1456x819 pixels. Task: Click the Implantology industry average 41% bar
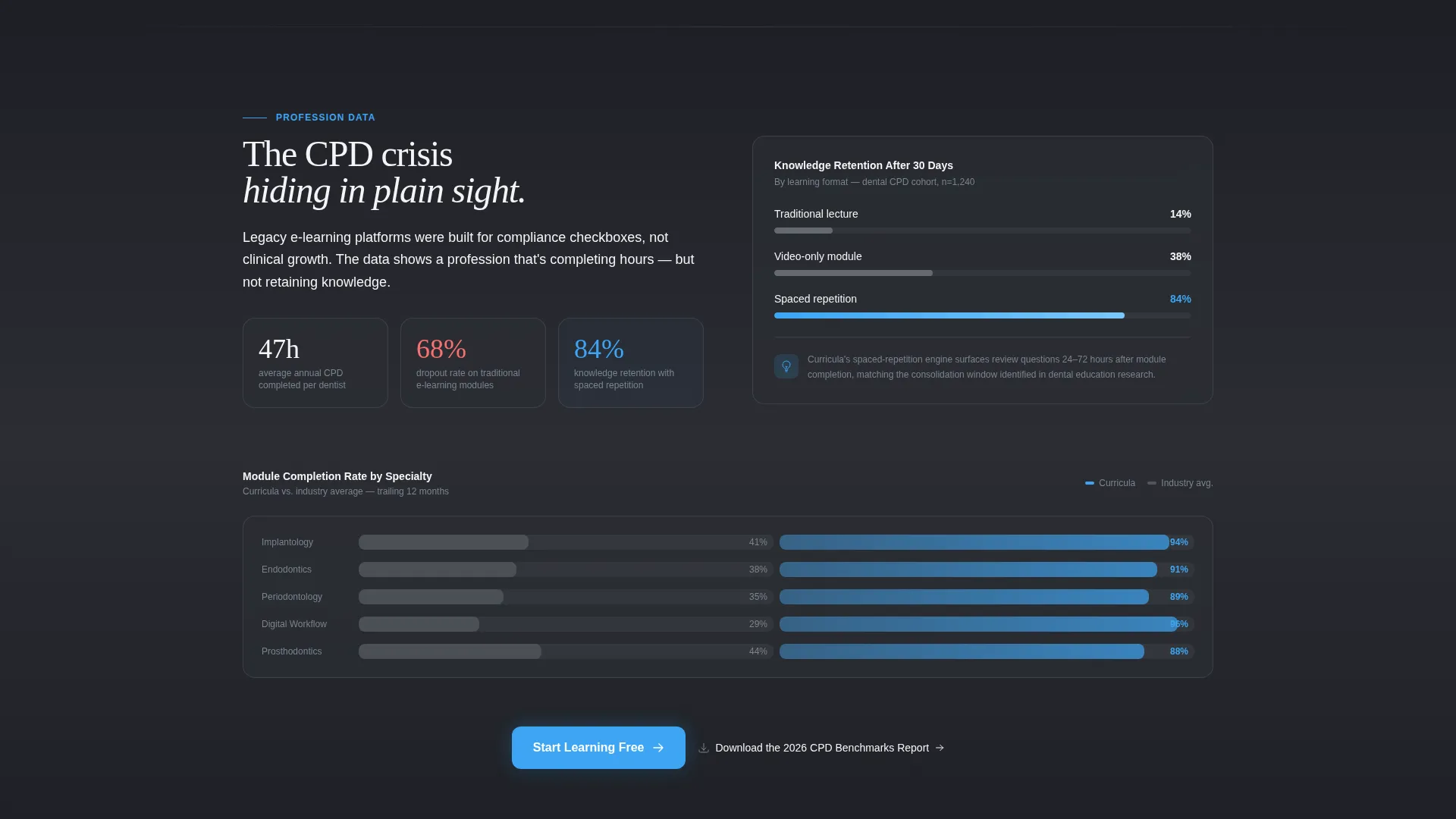[566, 542]
